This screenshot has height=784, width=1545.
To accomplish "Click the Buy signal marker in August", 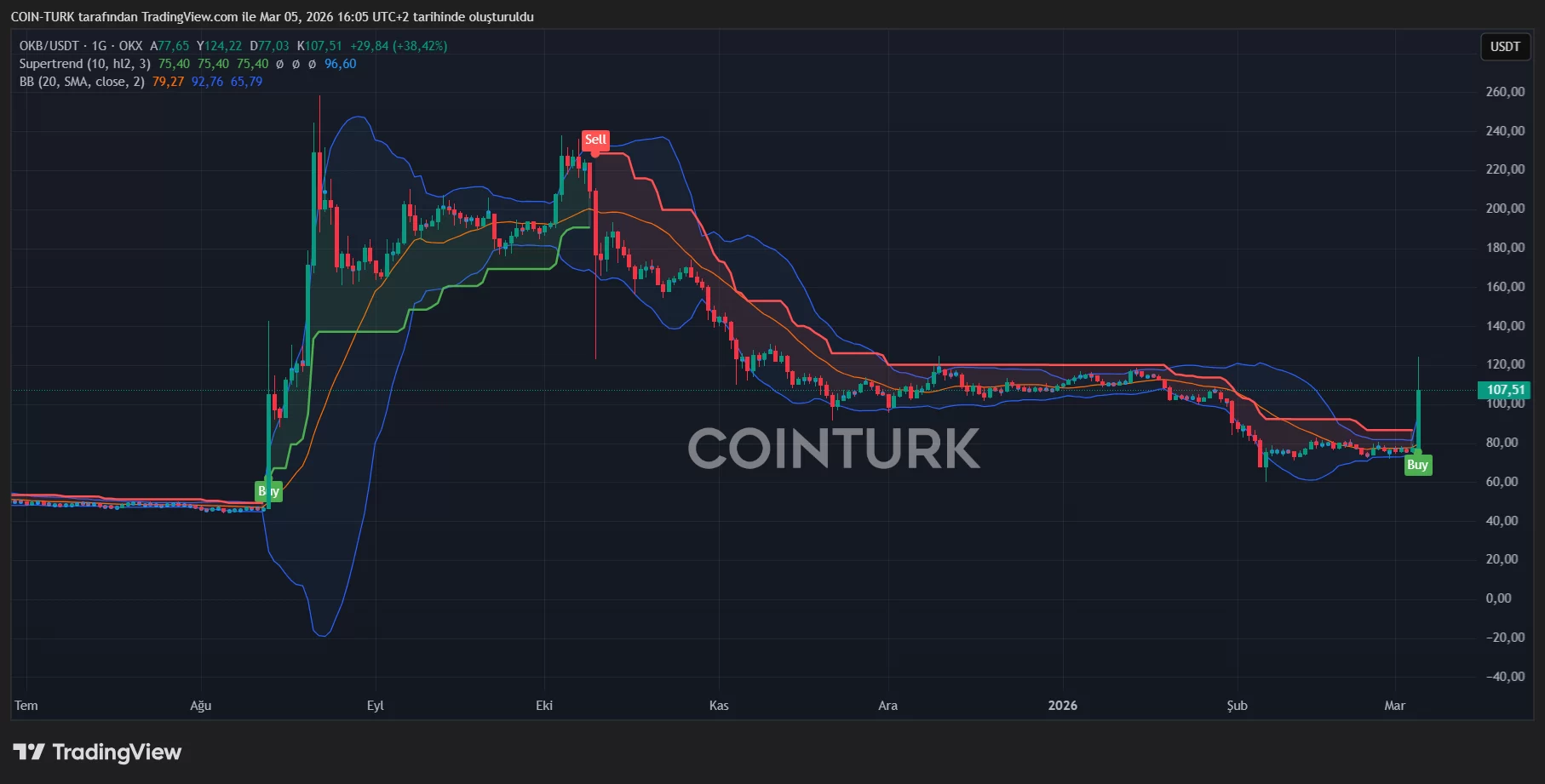I will (x=268, y=491).
